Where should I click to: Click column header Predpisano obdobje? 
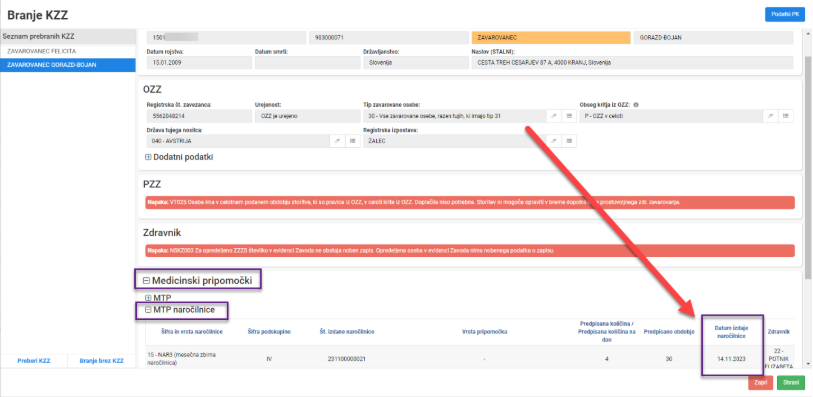(669, 332)
